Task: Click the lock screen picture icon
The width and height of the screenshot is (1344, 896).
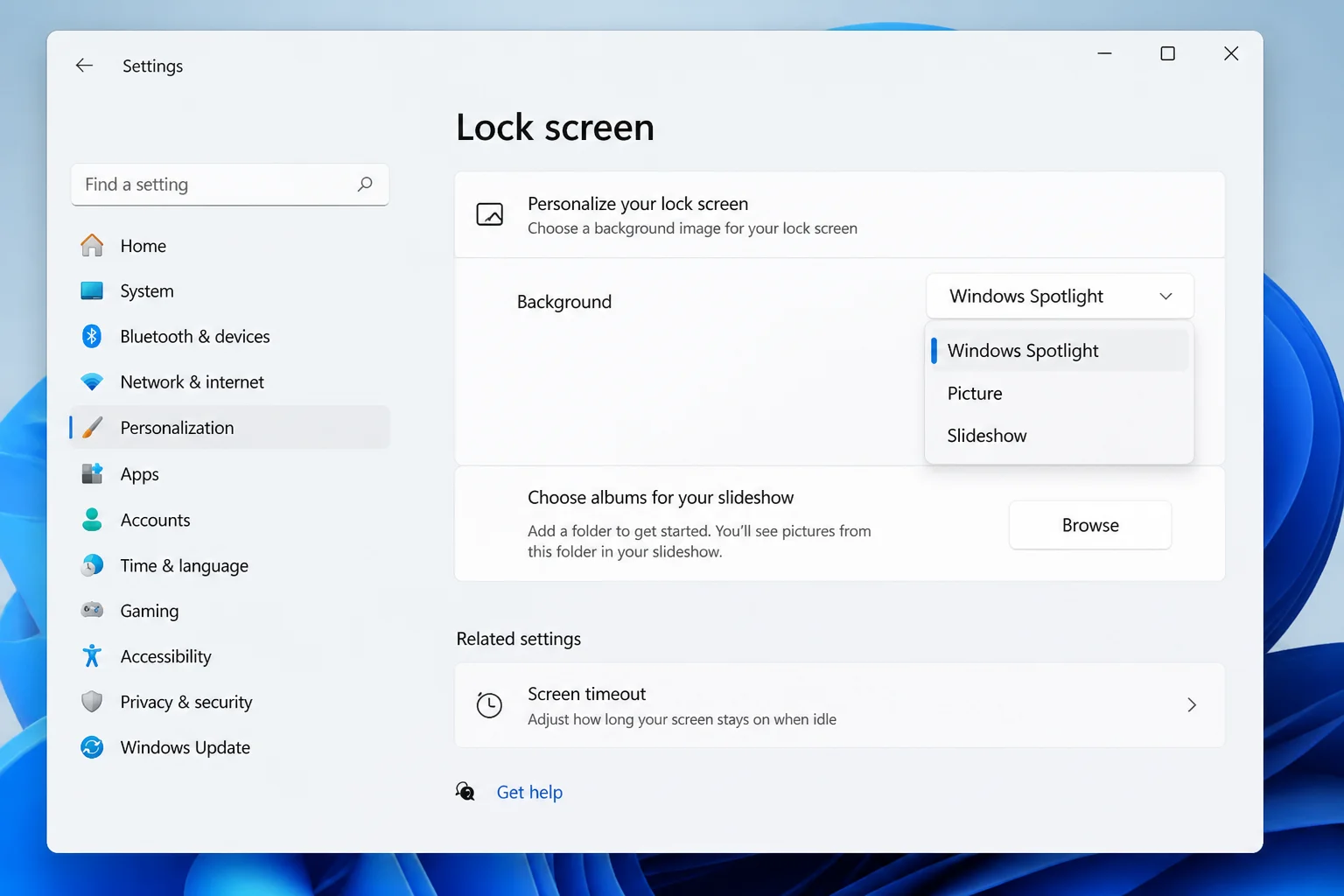Action: (490, 214)
